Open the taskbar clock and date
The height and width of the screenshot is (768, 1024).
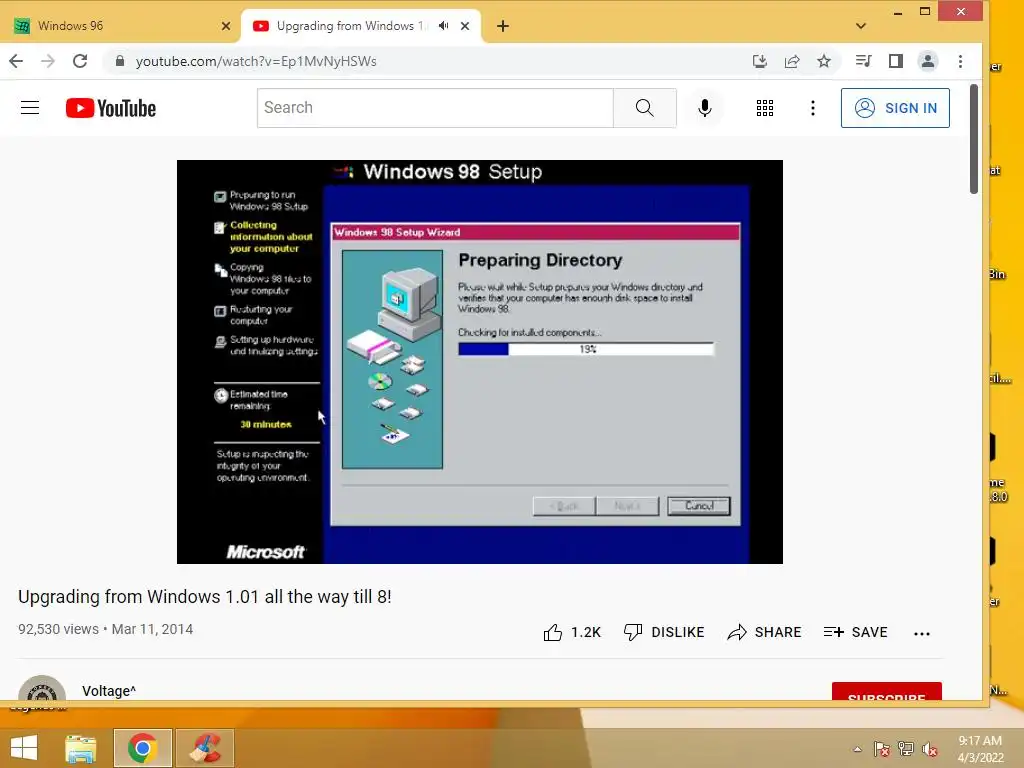(980, 749)
